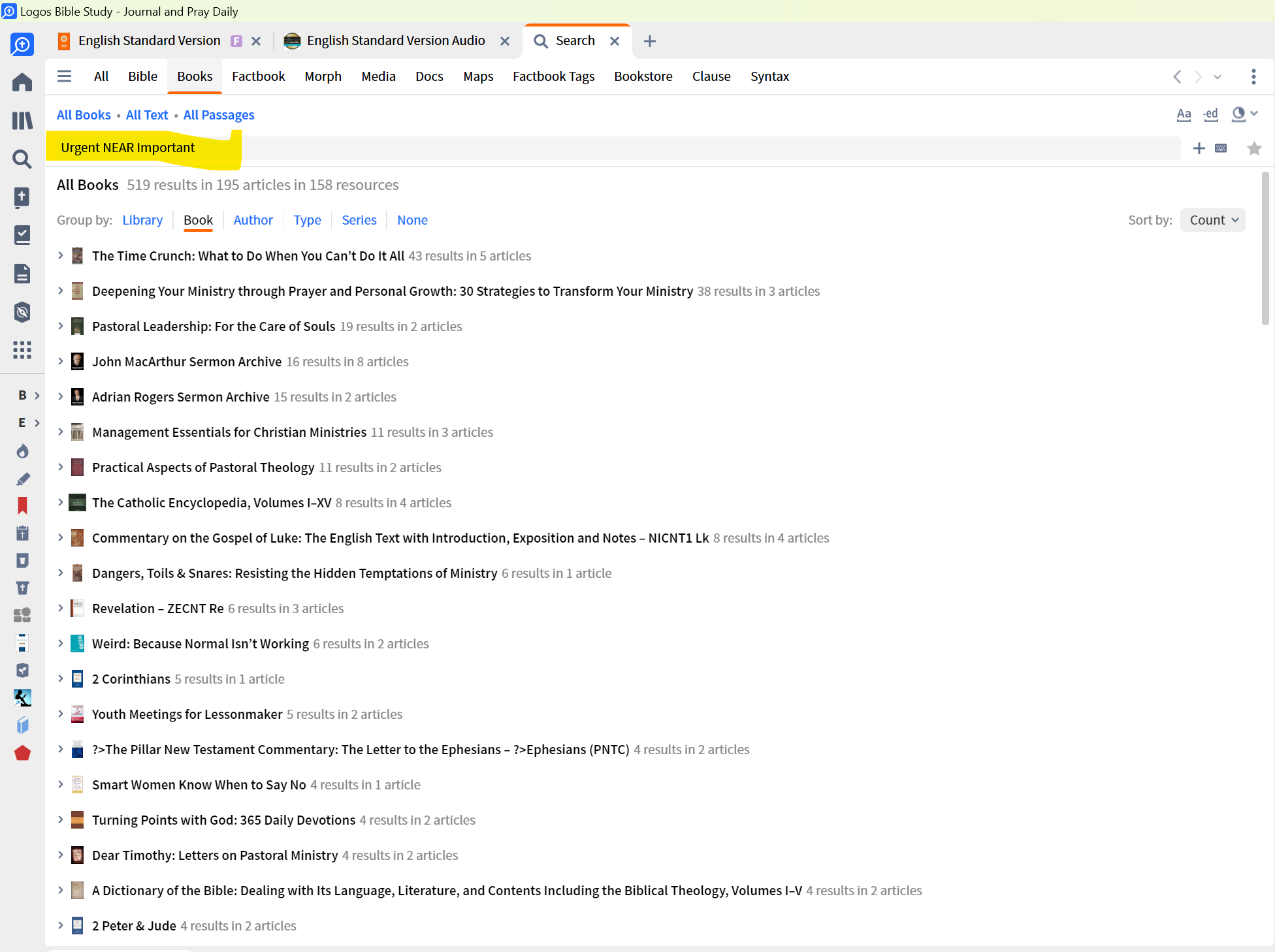Click the results vertical scrollbar
Viewport: 1275px width, 952px height.
pos(1265,248)
